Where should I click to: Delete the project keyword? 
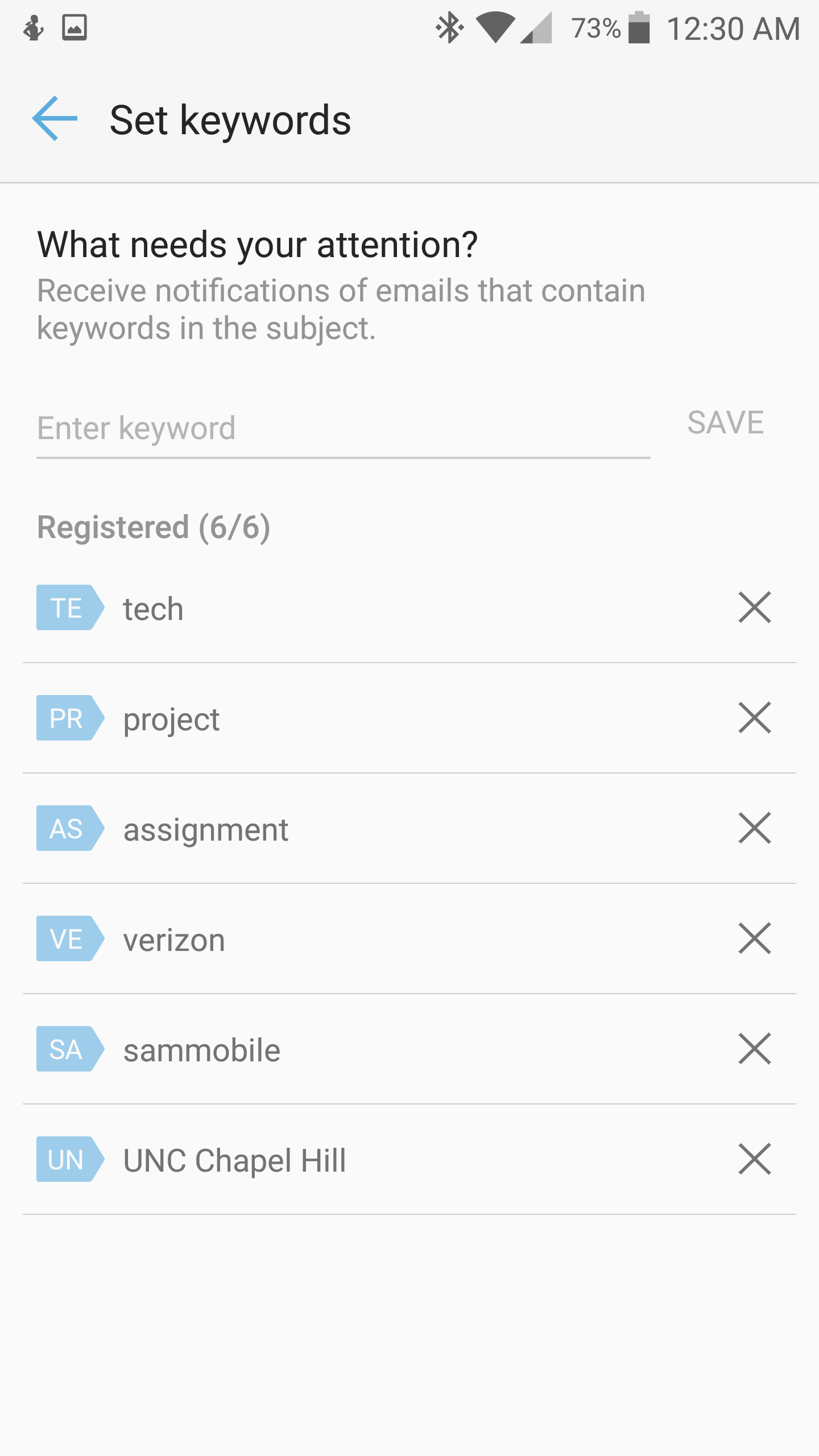[x=754, y=718]
